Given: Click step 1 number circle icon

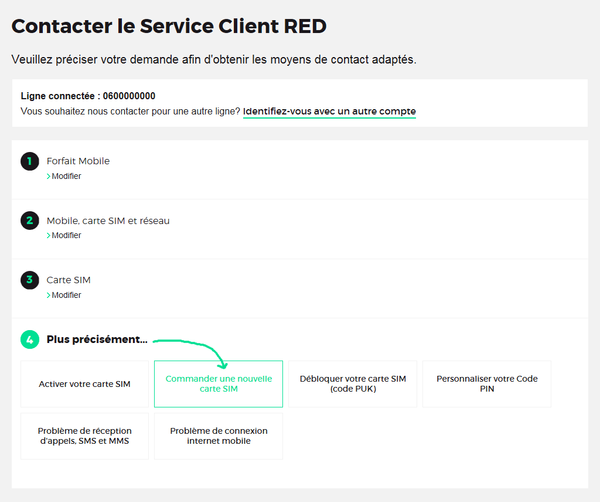Looking at the screenshot, I should (x=30, y=161).
